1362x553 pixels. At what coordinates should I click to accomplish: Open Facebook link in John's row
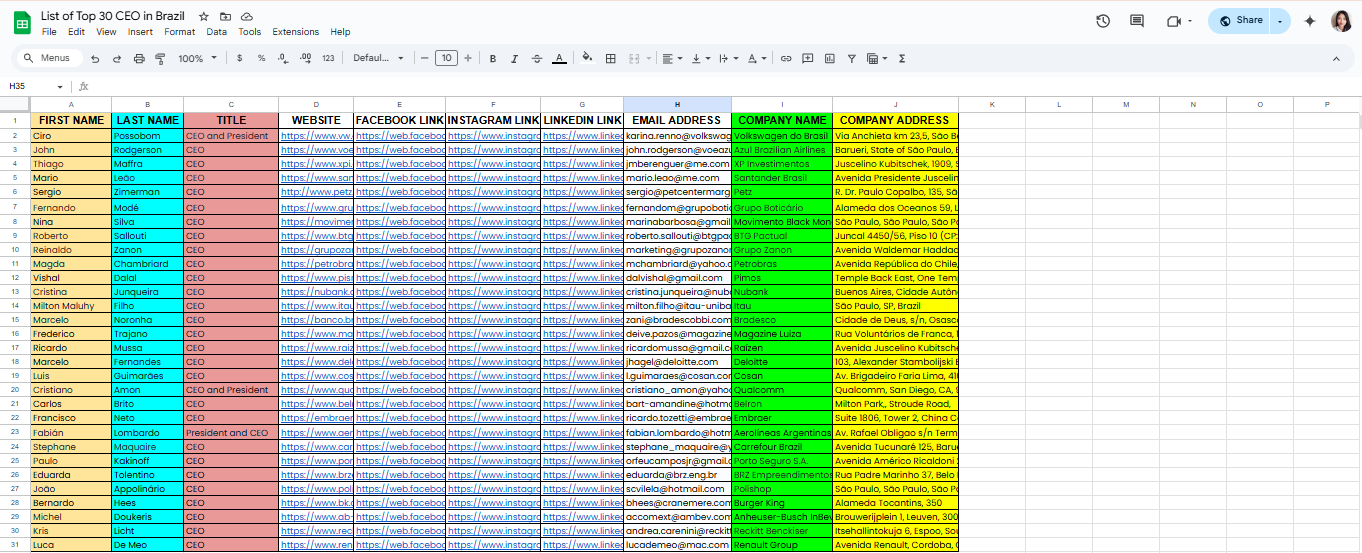(x=400, y=150)
